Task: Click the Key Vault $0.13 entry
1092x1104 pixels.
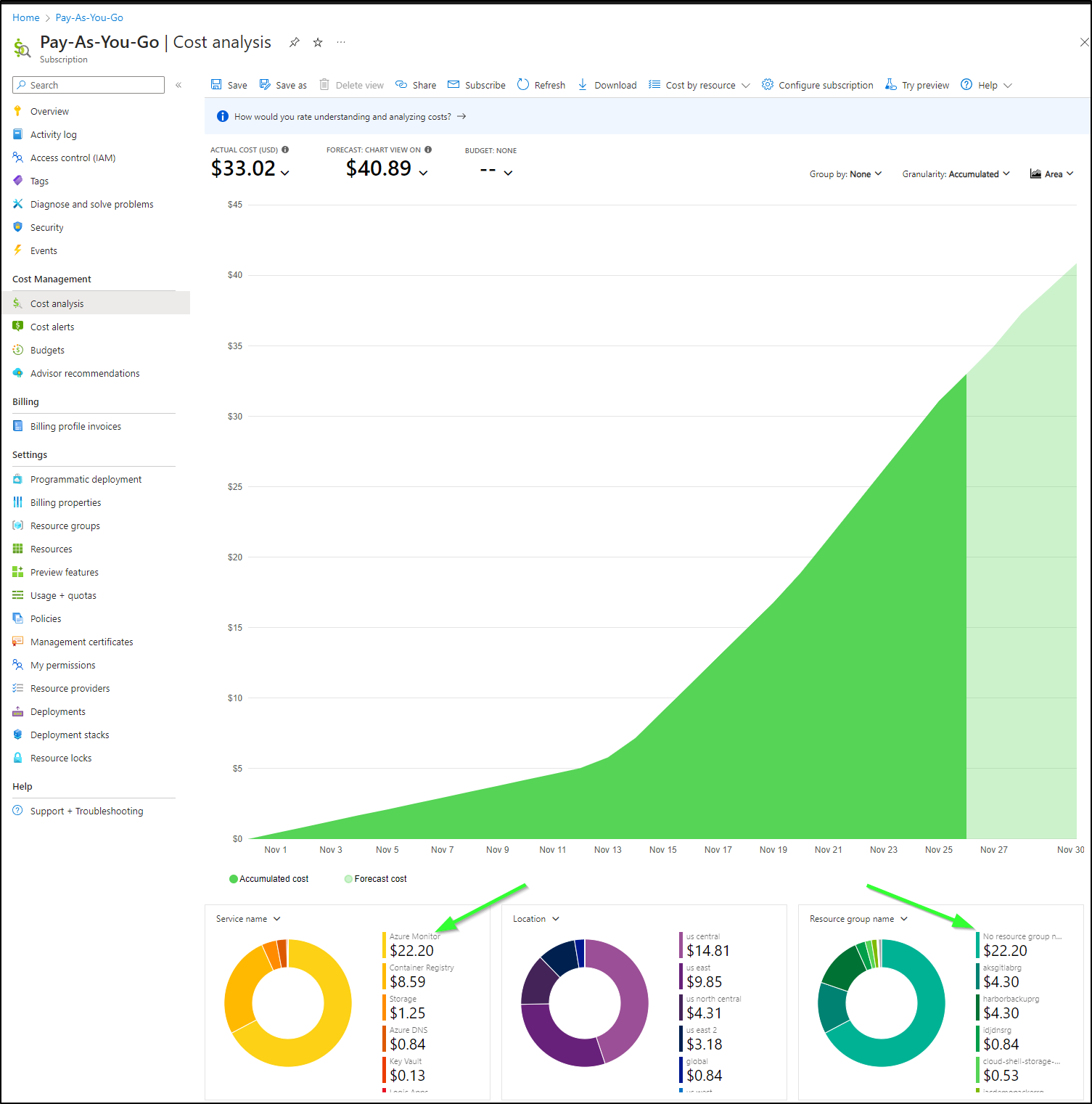Action: (x=405, y=1070)
